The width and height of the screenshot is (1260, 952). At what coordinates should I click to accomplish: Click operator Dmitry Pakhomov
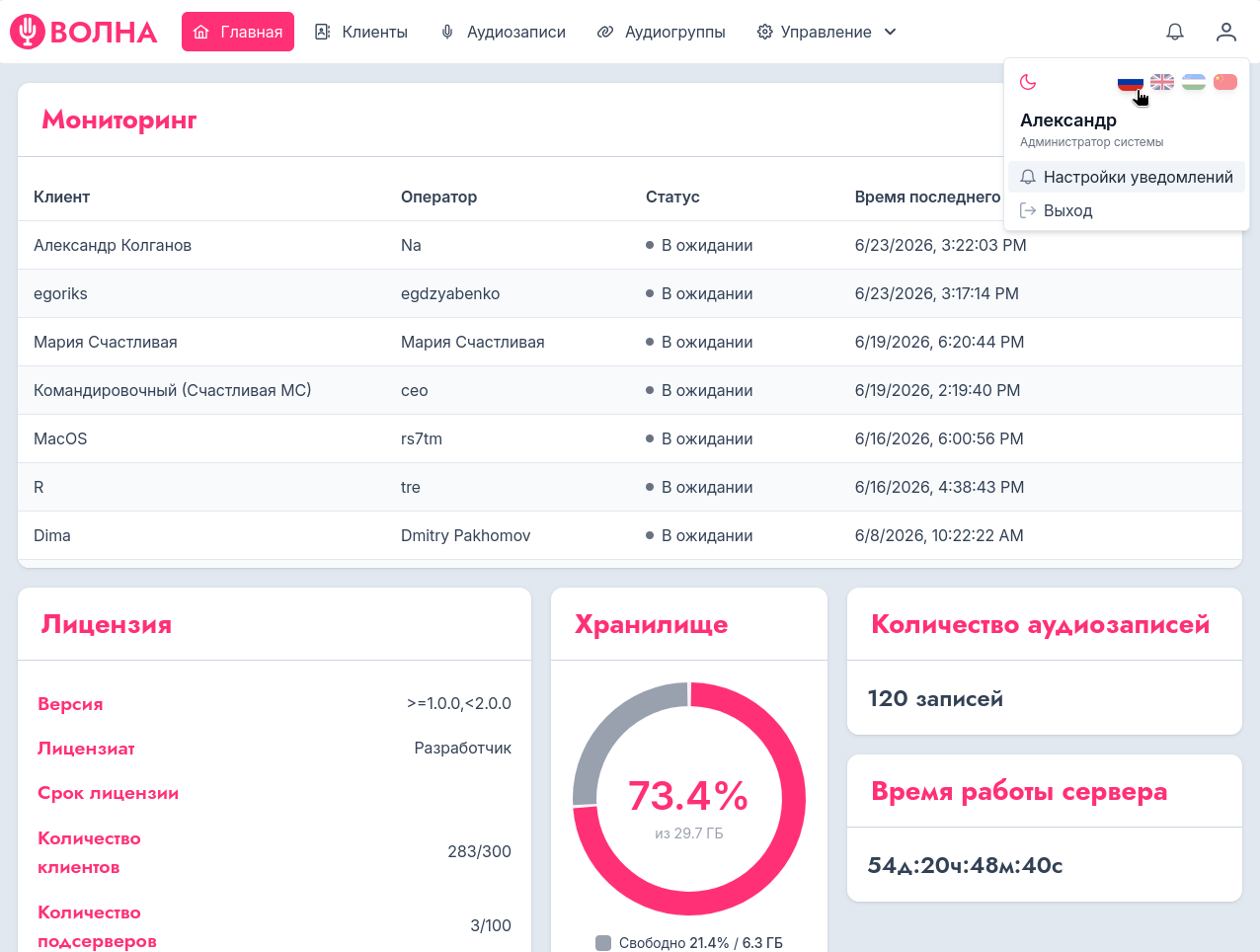click(466, 535)
